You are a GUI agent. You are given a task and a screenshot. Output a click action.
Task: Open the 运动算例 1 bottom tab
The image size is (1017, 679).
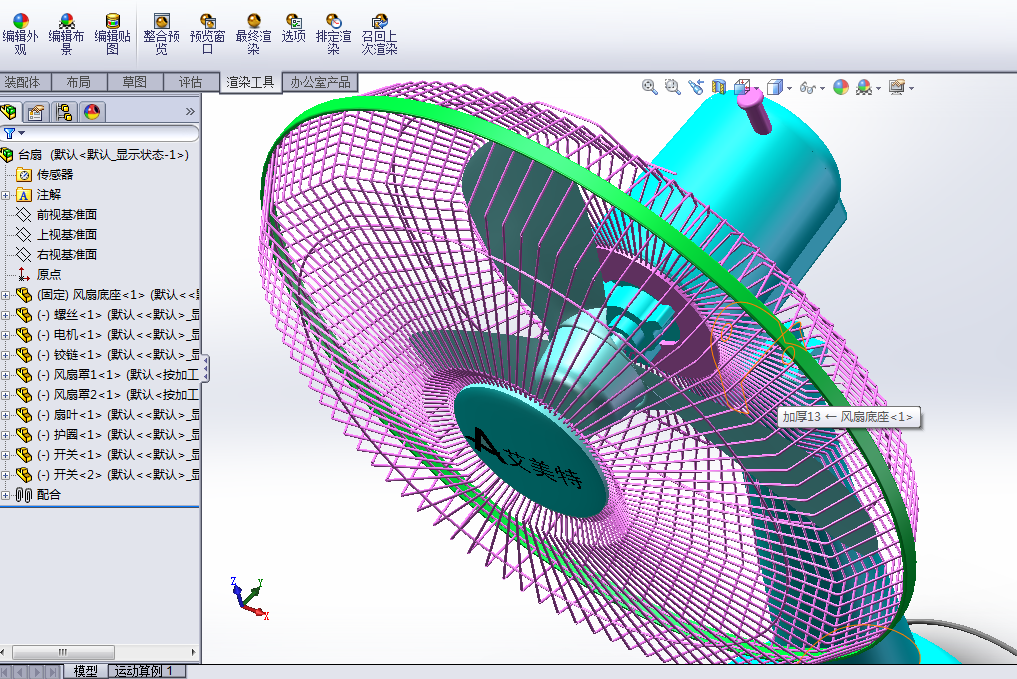click(x=145, y=671)
